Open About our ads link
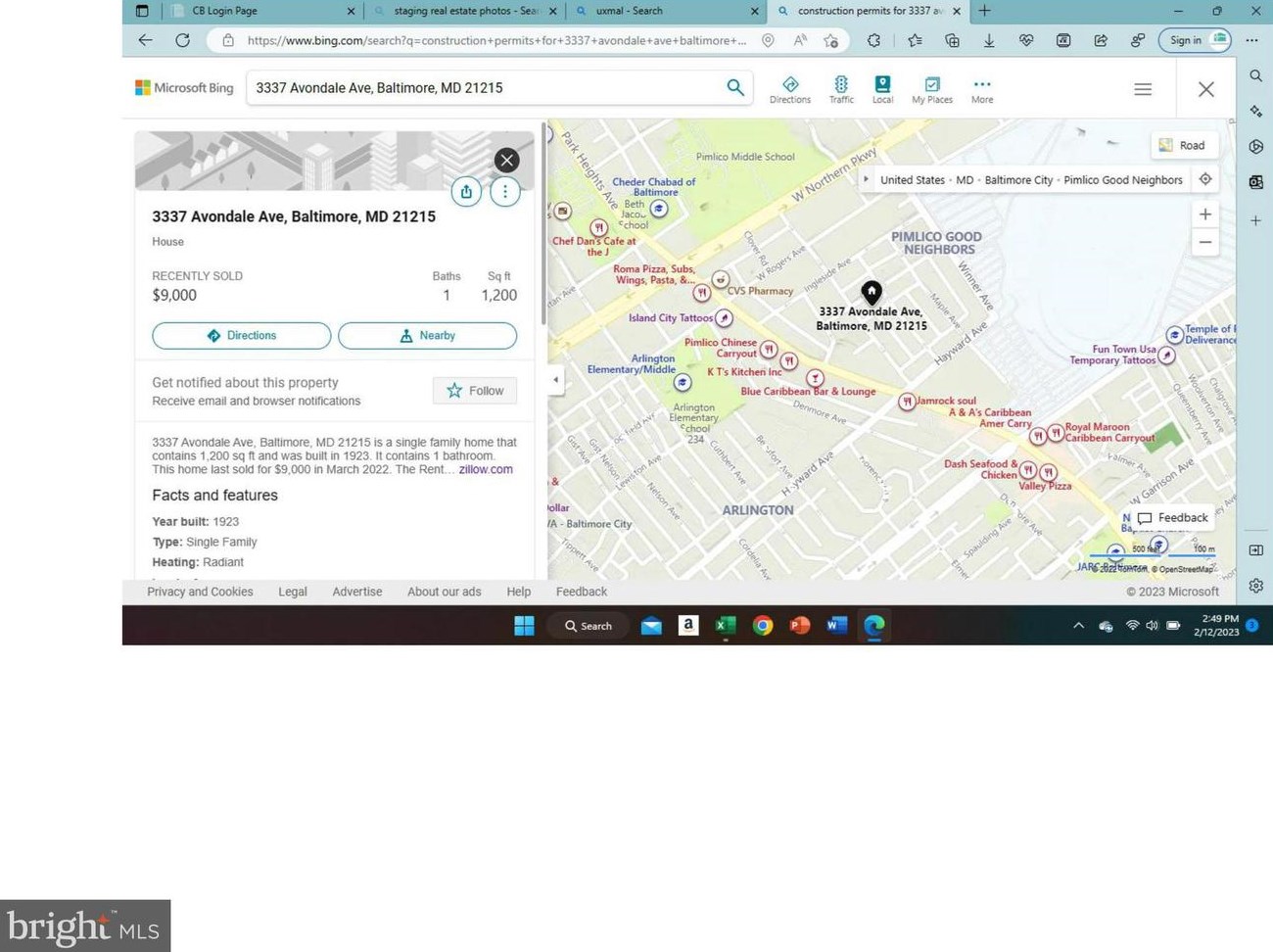 pos(445,592)
